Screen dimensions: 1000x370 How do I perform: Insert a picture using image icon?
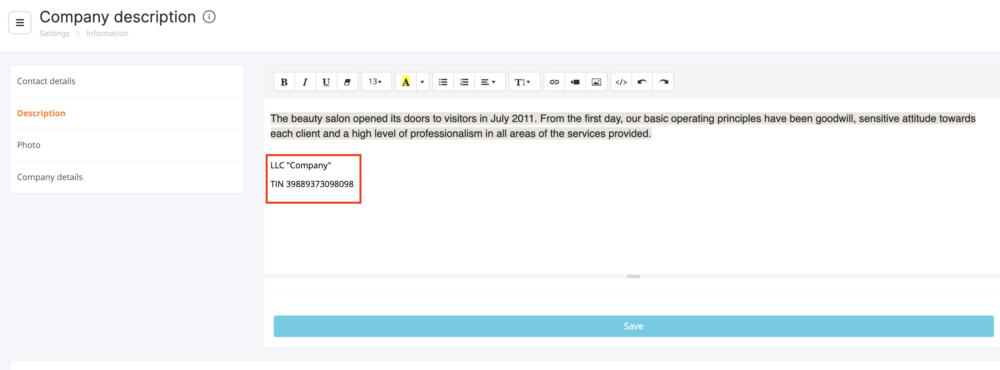(x=596, y=82)
